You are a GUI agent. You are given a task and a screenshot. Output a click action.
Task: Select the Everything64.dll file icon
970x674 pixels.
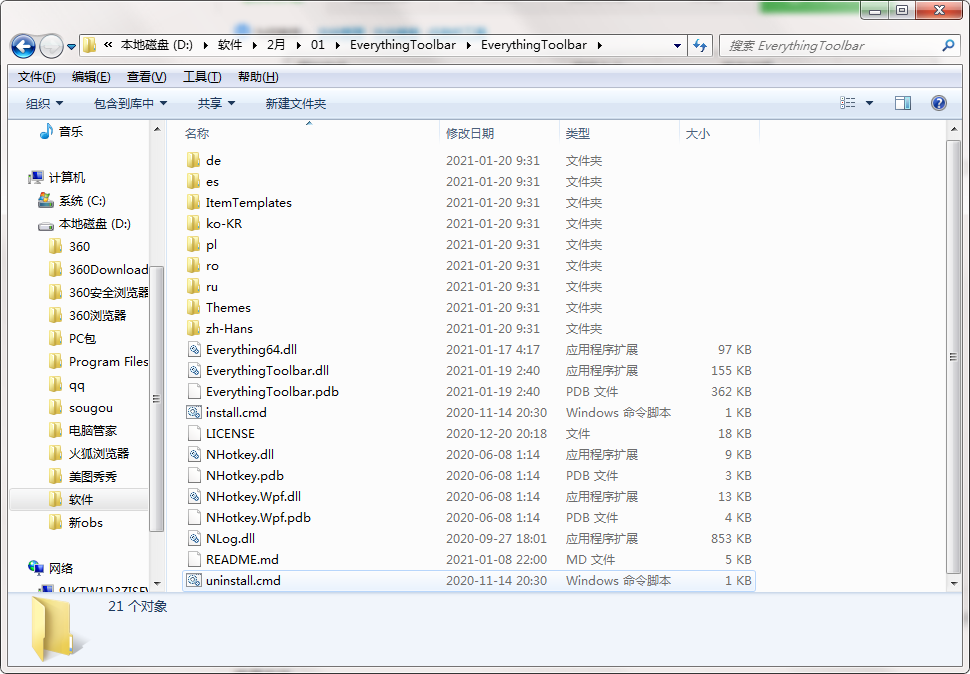194,349
